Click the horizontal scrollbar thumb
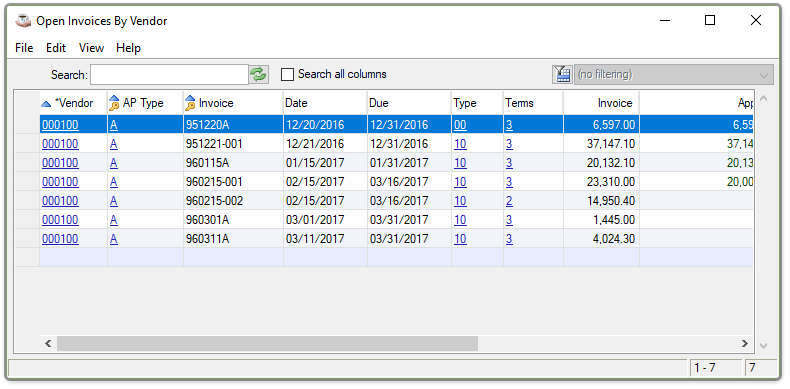Screen dimensions: 790x389 pyautogui.click(x=267, y=344)
